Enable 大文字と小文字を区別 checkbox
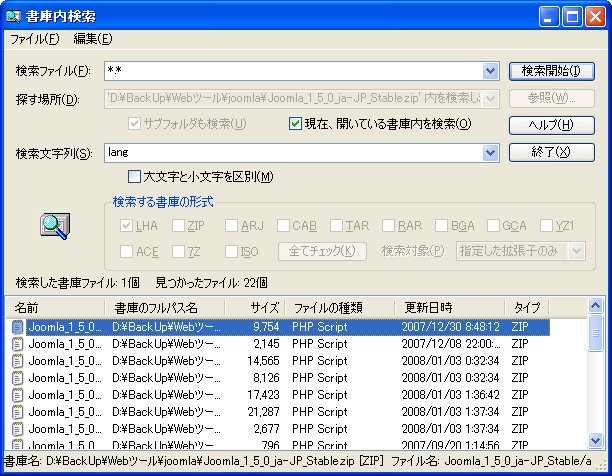Image resolution: width=612 pixels, height=476 pixels. point(135,177)
